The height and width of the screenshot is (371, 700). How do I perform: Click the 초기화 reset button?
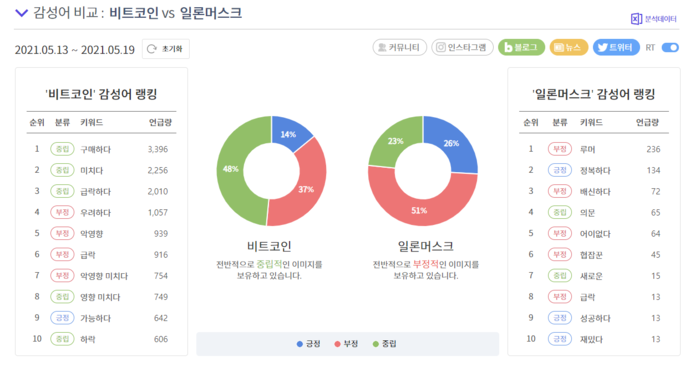pyautogui.click(x=166, y=49)
